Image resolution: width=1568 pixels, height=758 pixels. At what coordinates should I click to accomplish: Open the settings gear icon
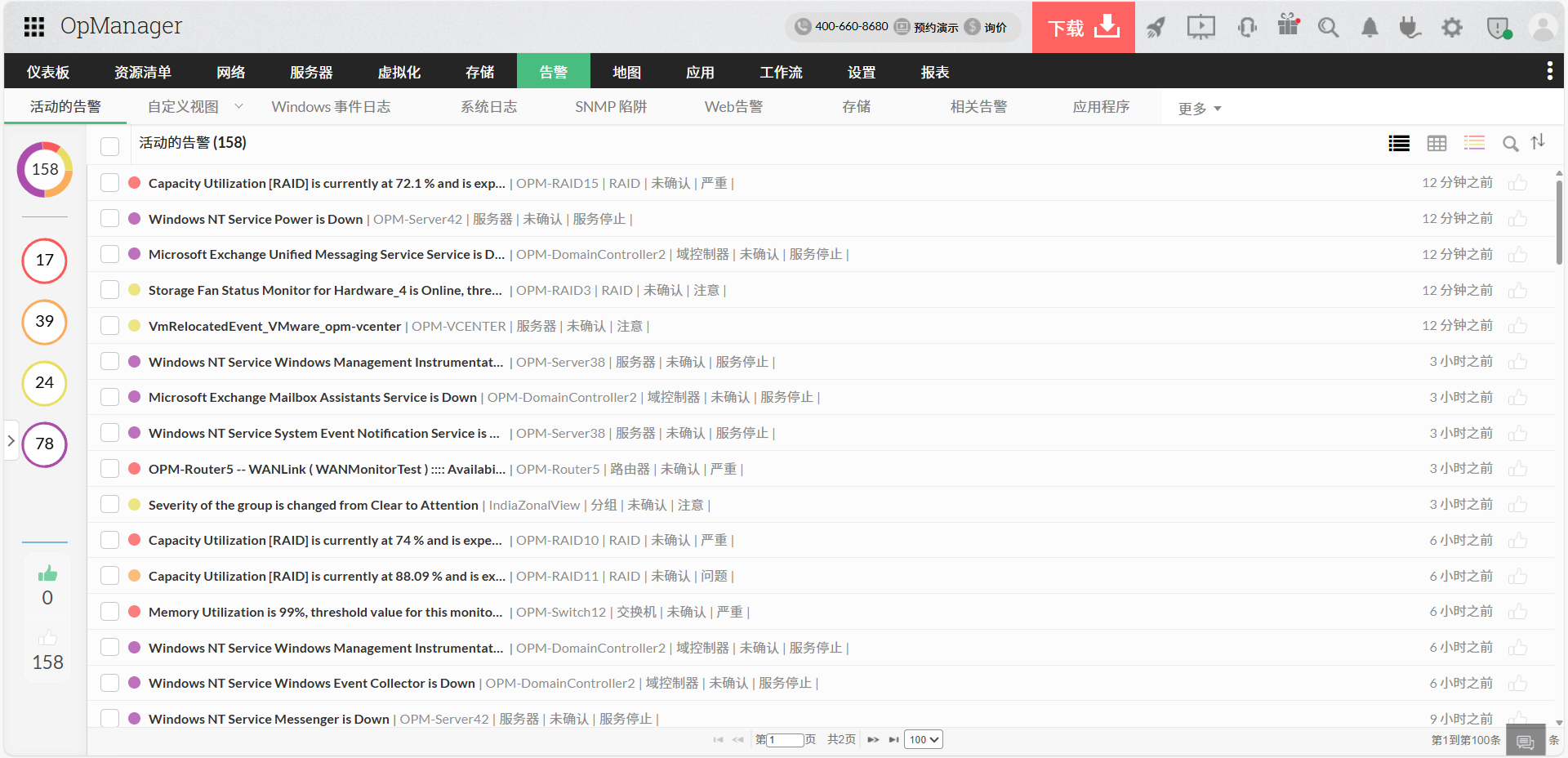click(1451, 28)
